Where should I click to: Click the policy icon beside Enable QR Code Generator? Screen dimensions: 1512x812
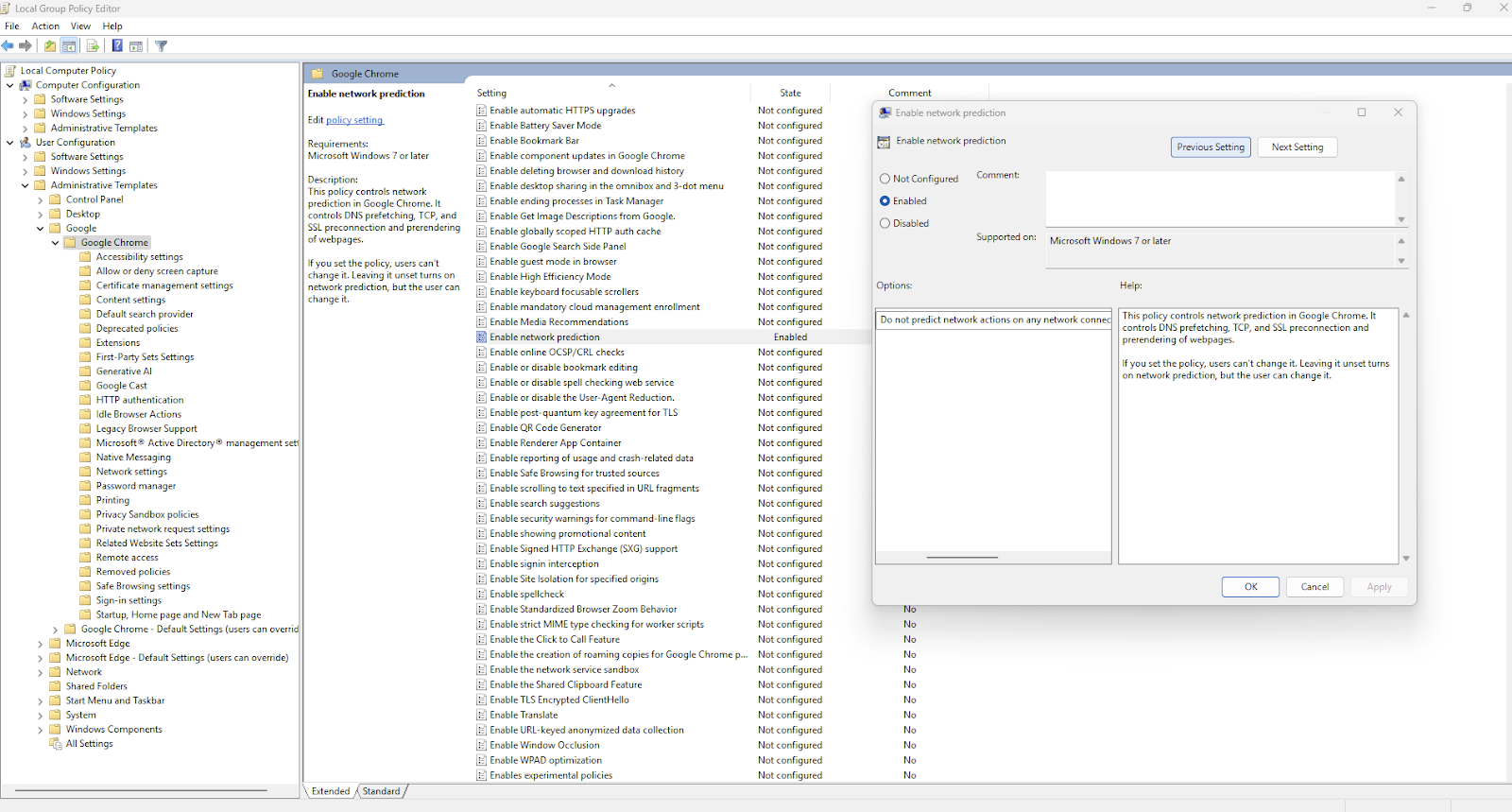click(x=482, y=428)
